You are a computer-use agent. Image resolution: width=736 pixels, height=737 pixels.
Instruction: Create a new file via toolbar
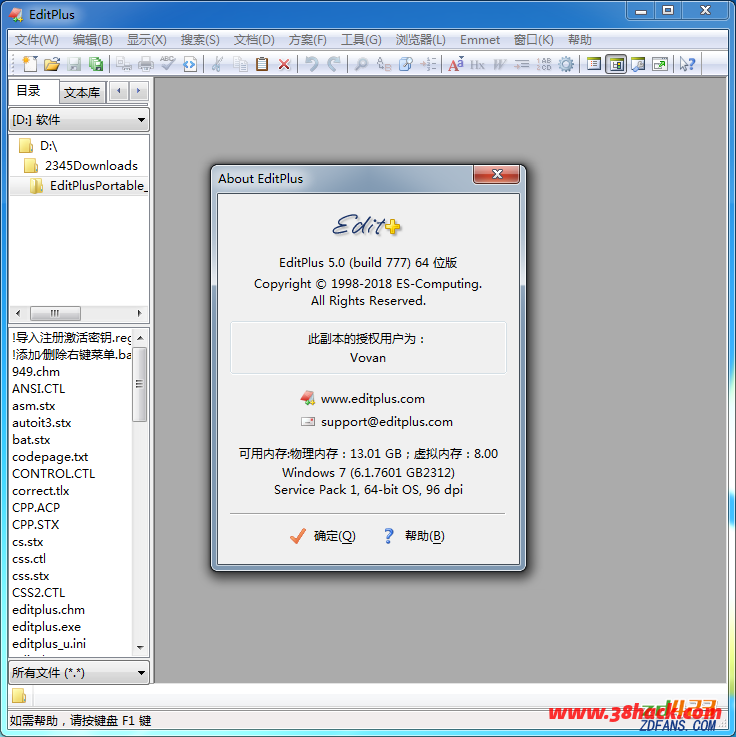tap(30, 64)
